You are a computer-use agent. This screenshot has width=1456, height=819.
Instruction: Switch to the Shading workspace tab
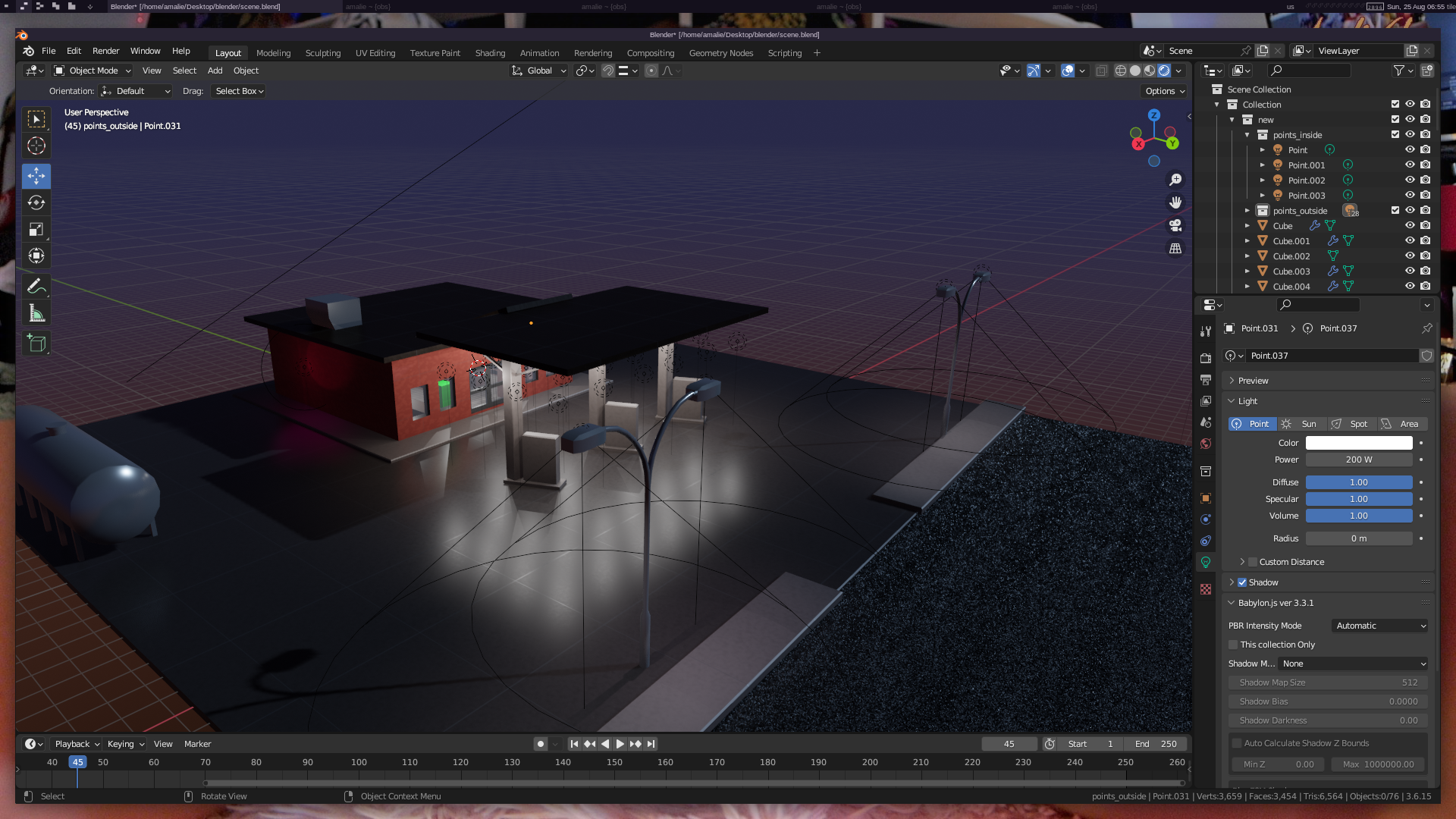pos(490,53)
